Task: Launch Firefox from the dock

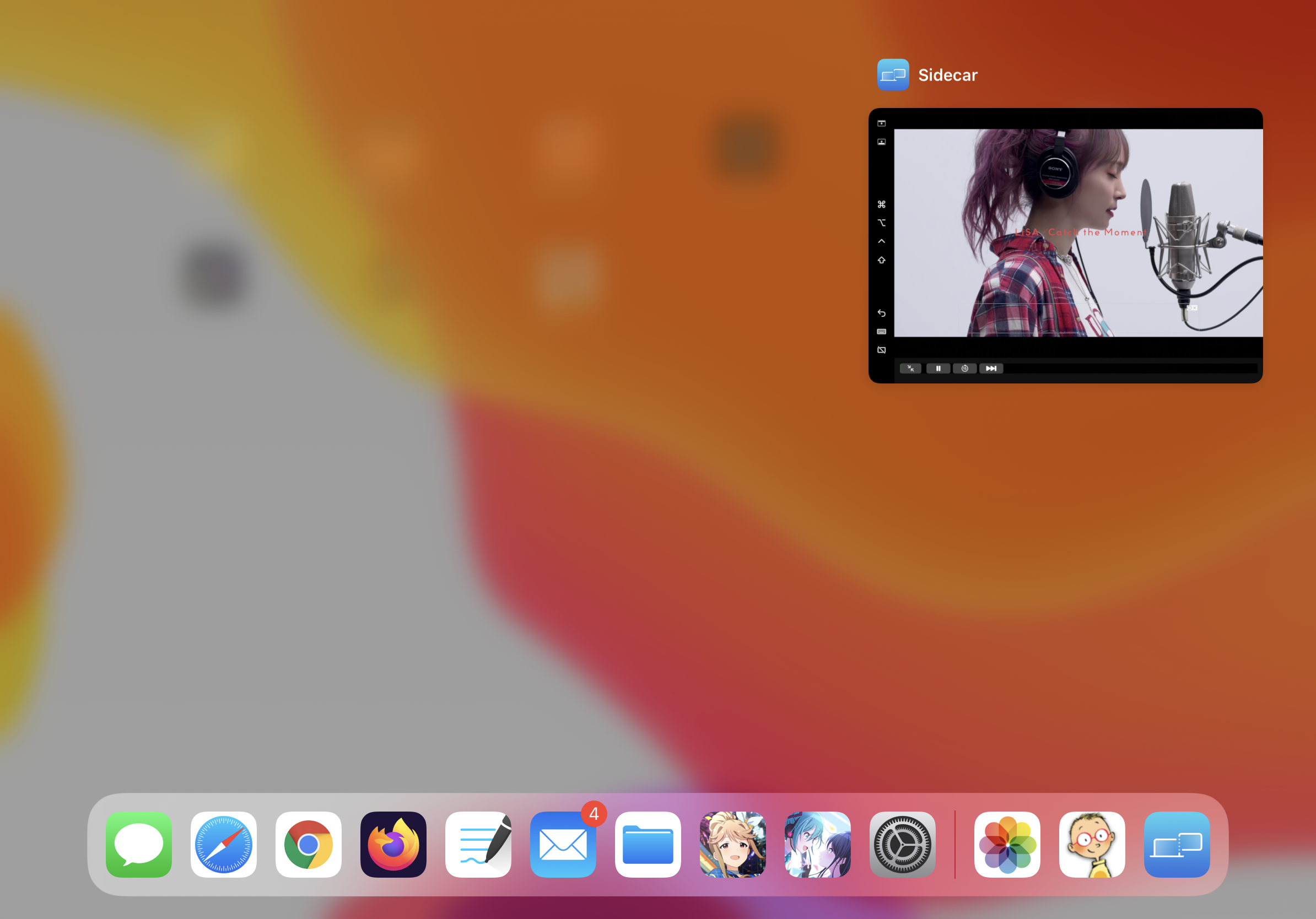Action: pos(393,844)
